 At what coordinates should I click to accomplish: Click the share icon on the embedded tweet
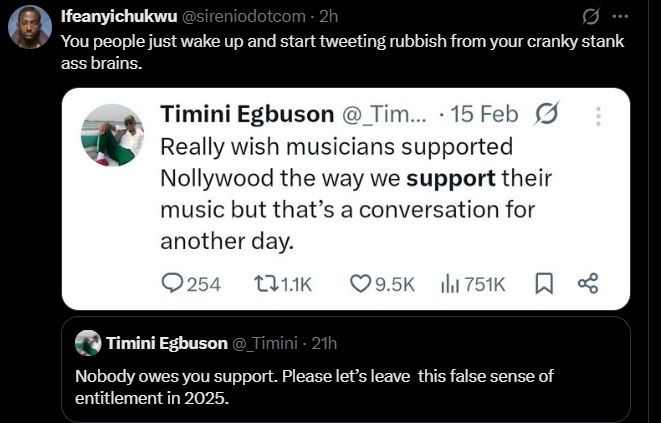click(588, 284)
